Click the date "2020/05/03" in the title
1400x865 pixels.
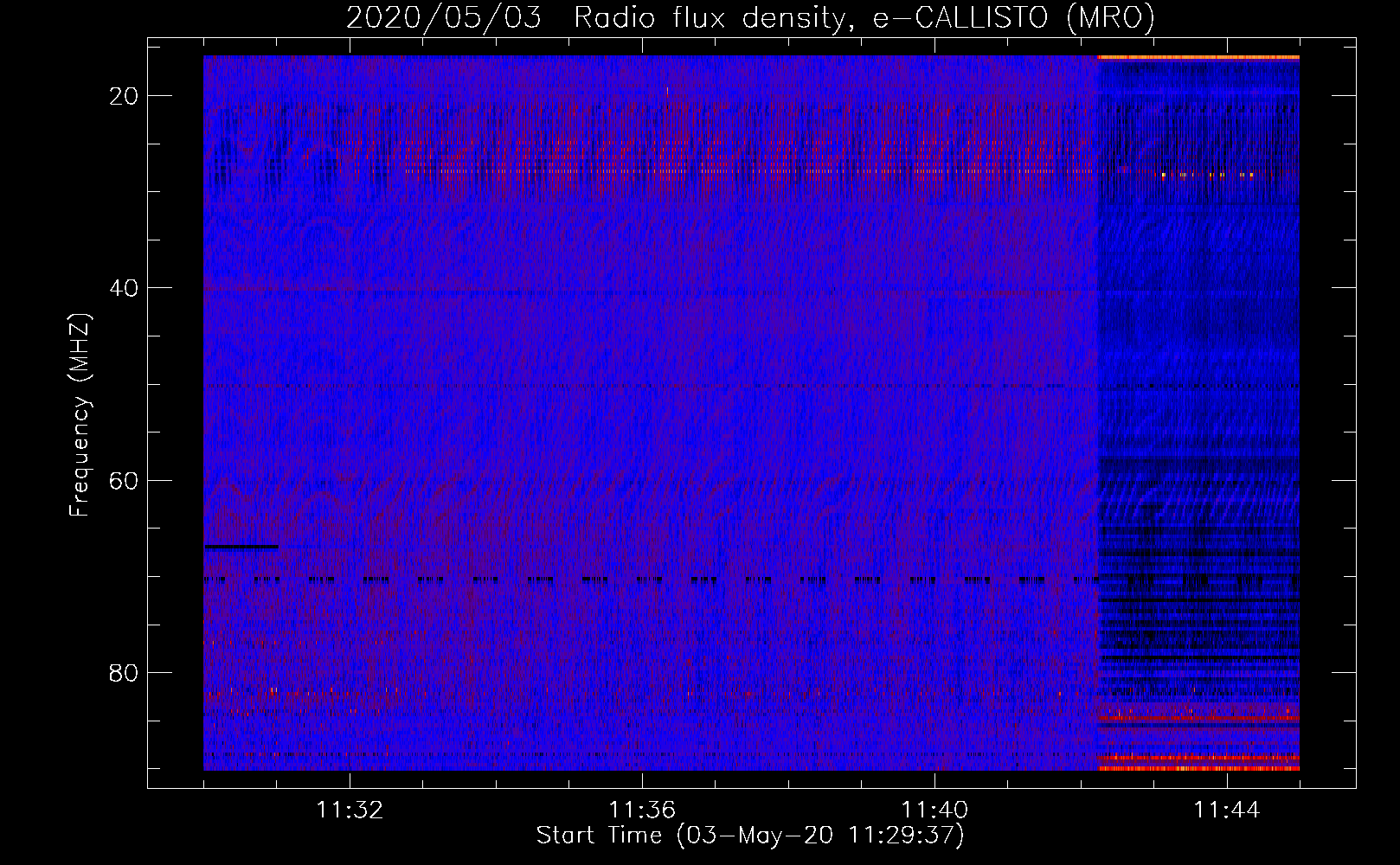click(444, 18)
